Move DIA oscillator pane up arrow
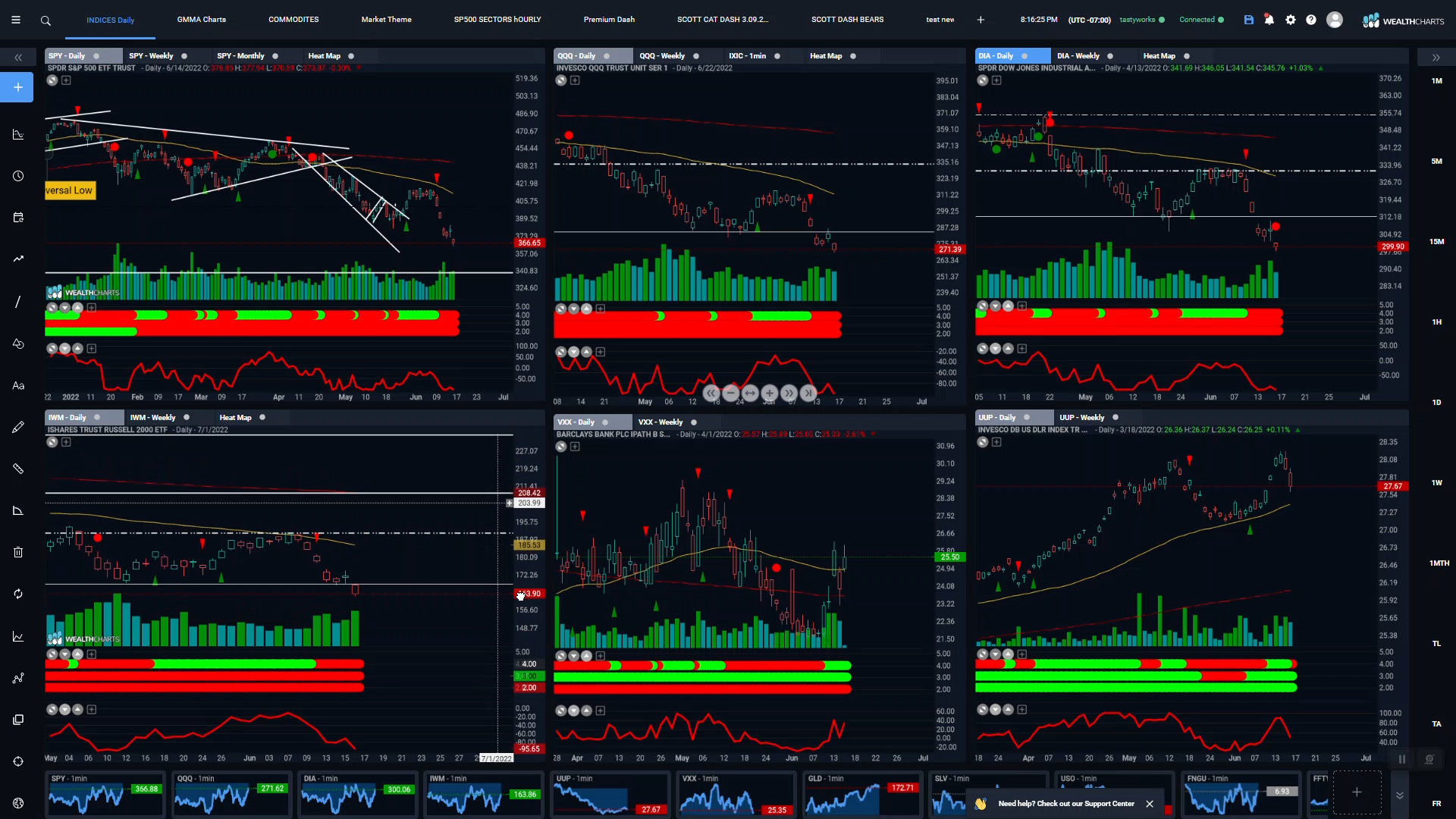This screenshot has height=819, width=1456. (1008, 349)
